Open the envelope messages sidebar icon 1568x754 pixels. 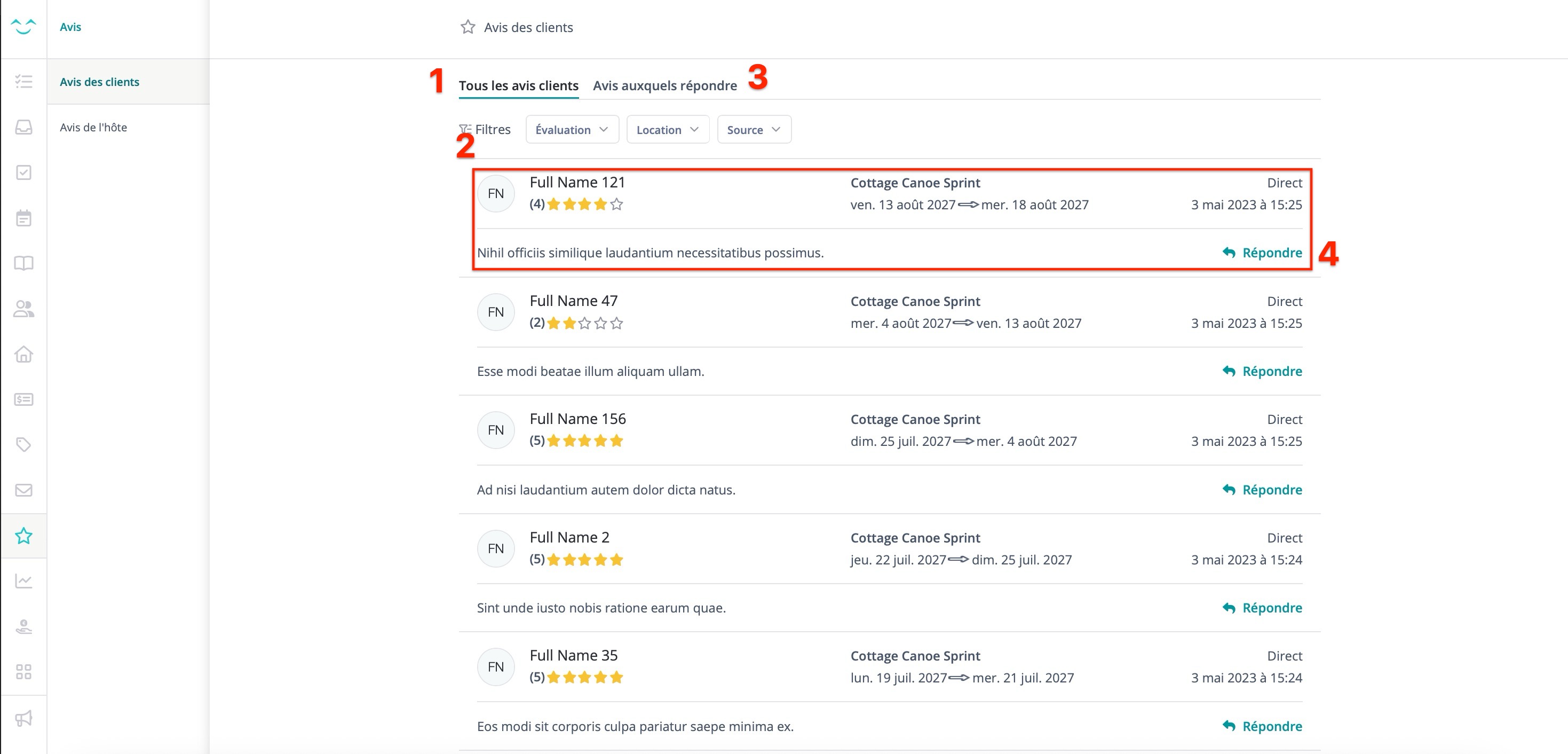[x=23, y=490]
